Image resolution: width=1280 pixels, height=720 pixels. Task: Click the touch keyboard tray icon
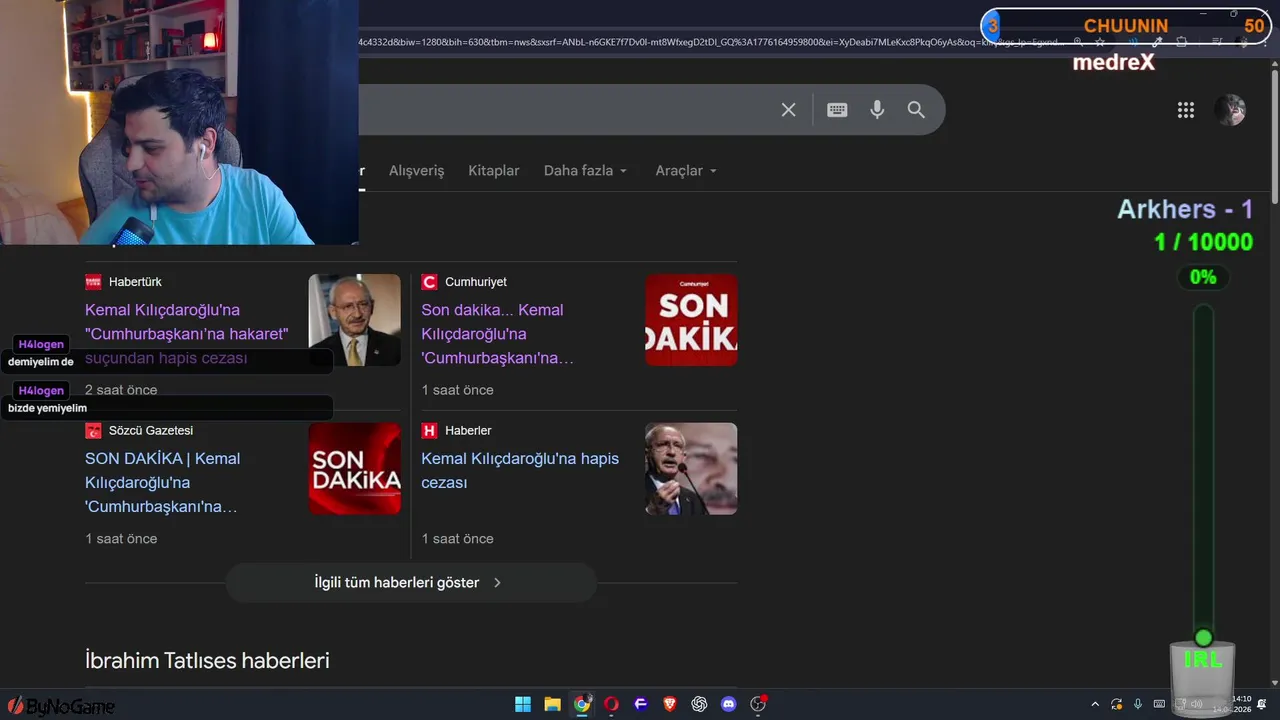pos(1159,704)
